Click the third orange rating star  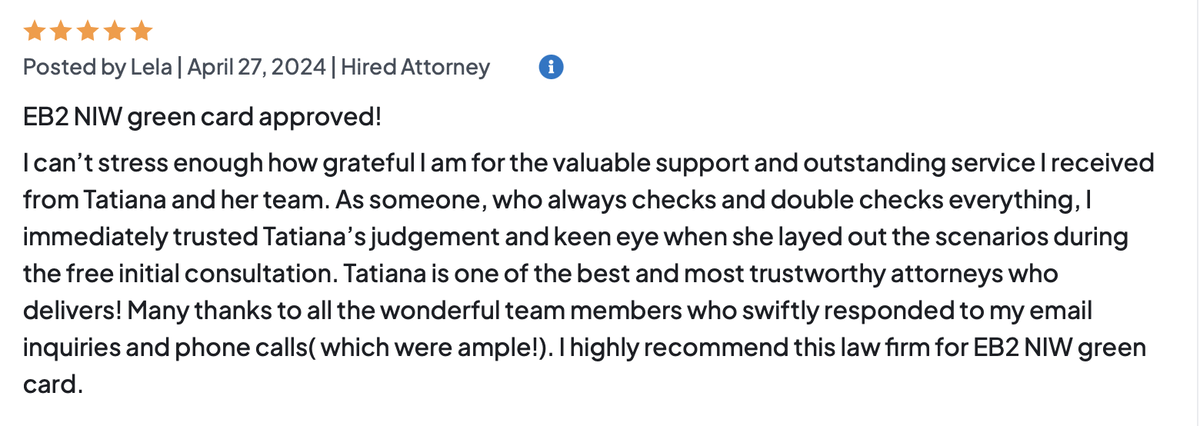click(88, 31)
